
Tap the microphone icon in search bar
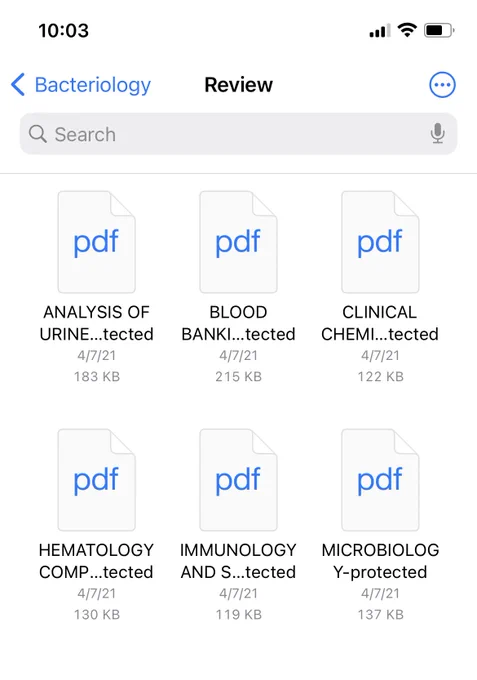pyautogui.click(x=438, y=133)
